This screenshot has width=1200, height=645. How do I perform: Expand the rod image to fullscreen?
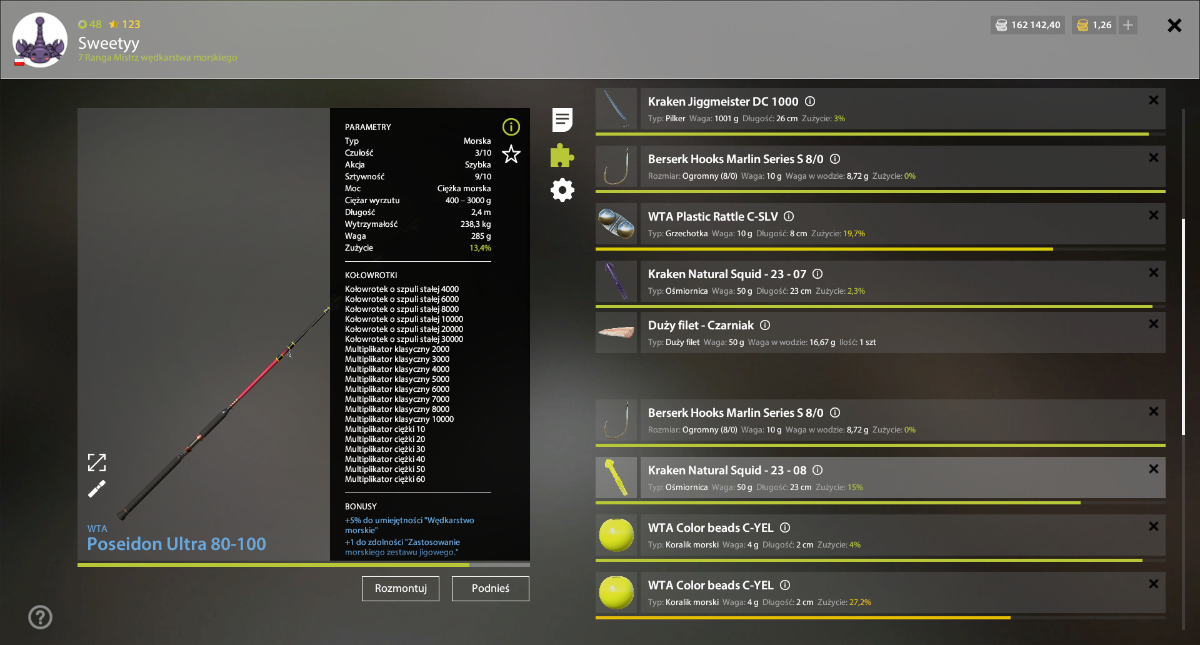click(96, 462)
